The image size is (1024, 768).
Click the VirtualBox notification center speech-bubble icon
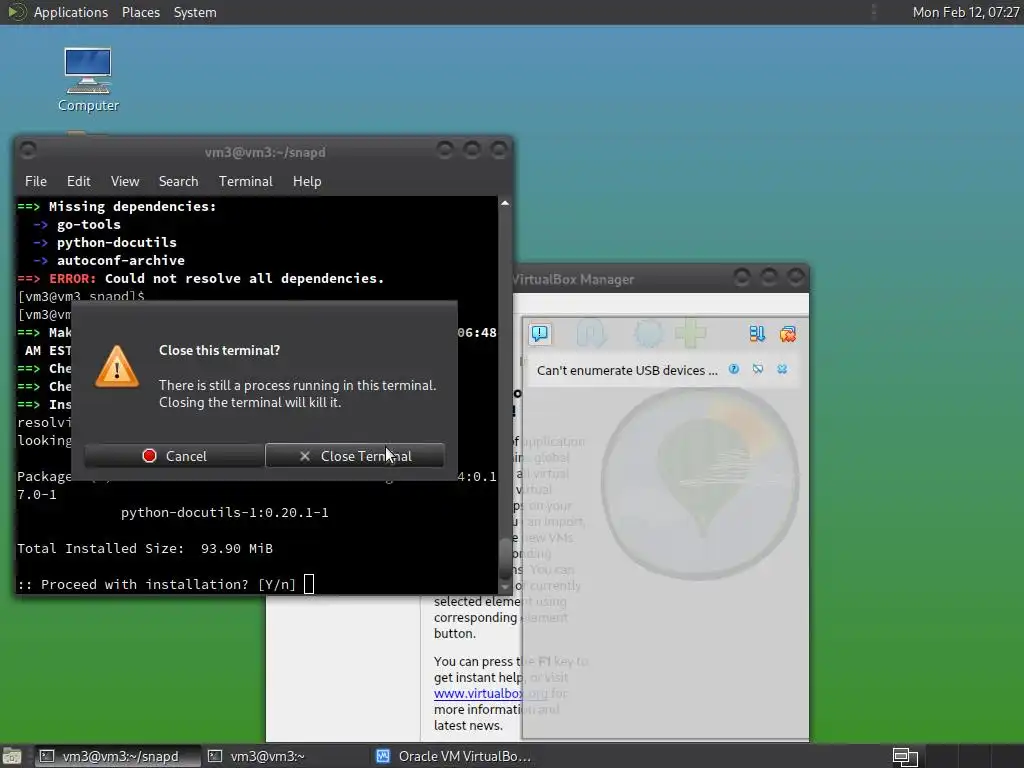click(x=539, y=334)
